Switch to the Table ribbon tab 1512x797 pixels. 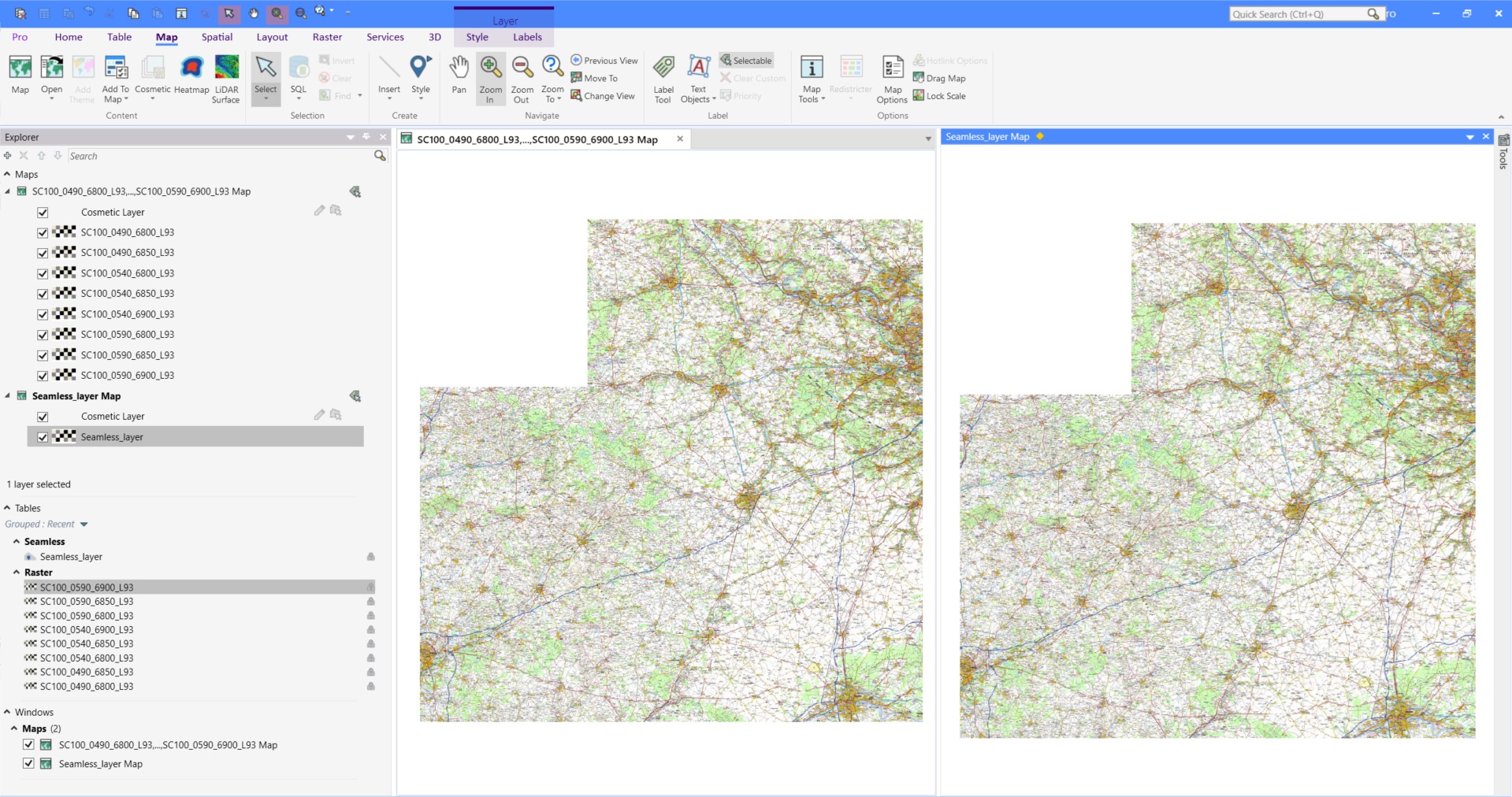coord(119,37)
